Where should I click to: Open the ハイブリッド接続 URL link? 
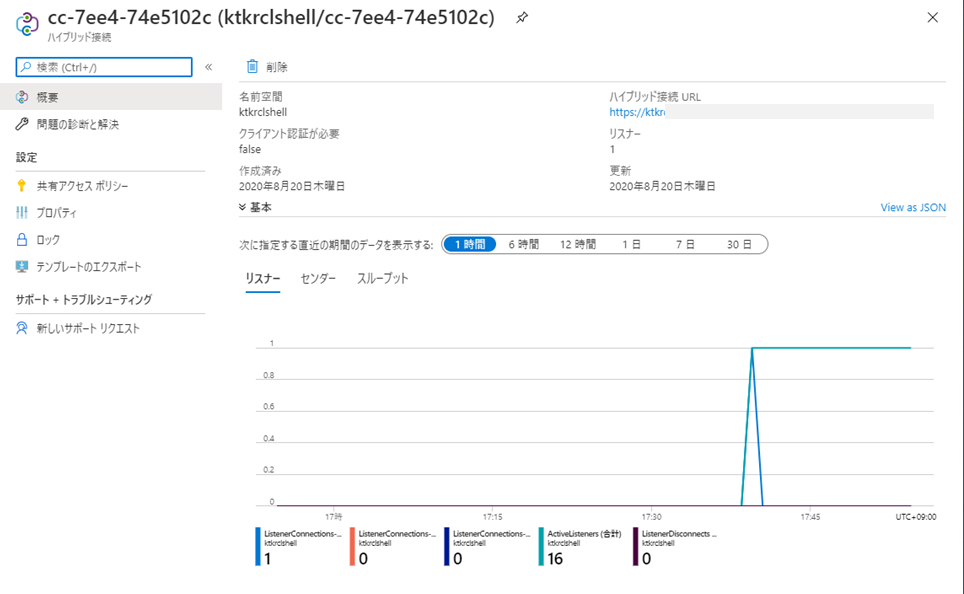(x=637, y=112)
